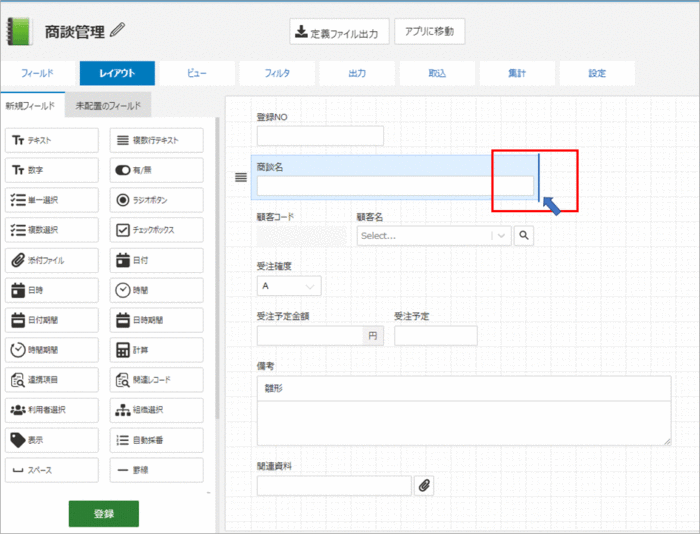Choose the 組織選択 field type

[157, 410]
